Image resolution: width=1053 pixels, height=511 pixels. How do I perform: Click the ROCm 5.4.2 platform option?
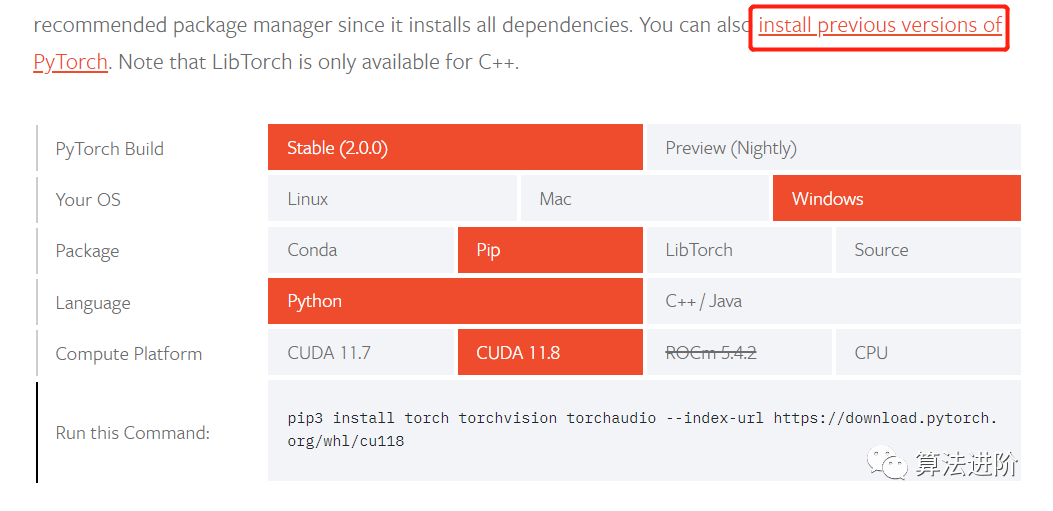[x=738, y=353]
